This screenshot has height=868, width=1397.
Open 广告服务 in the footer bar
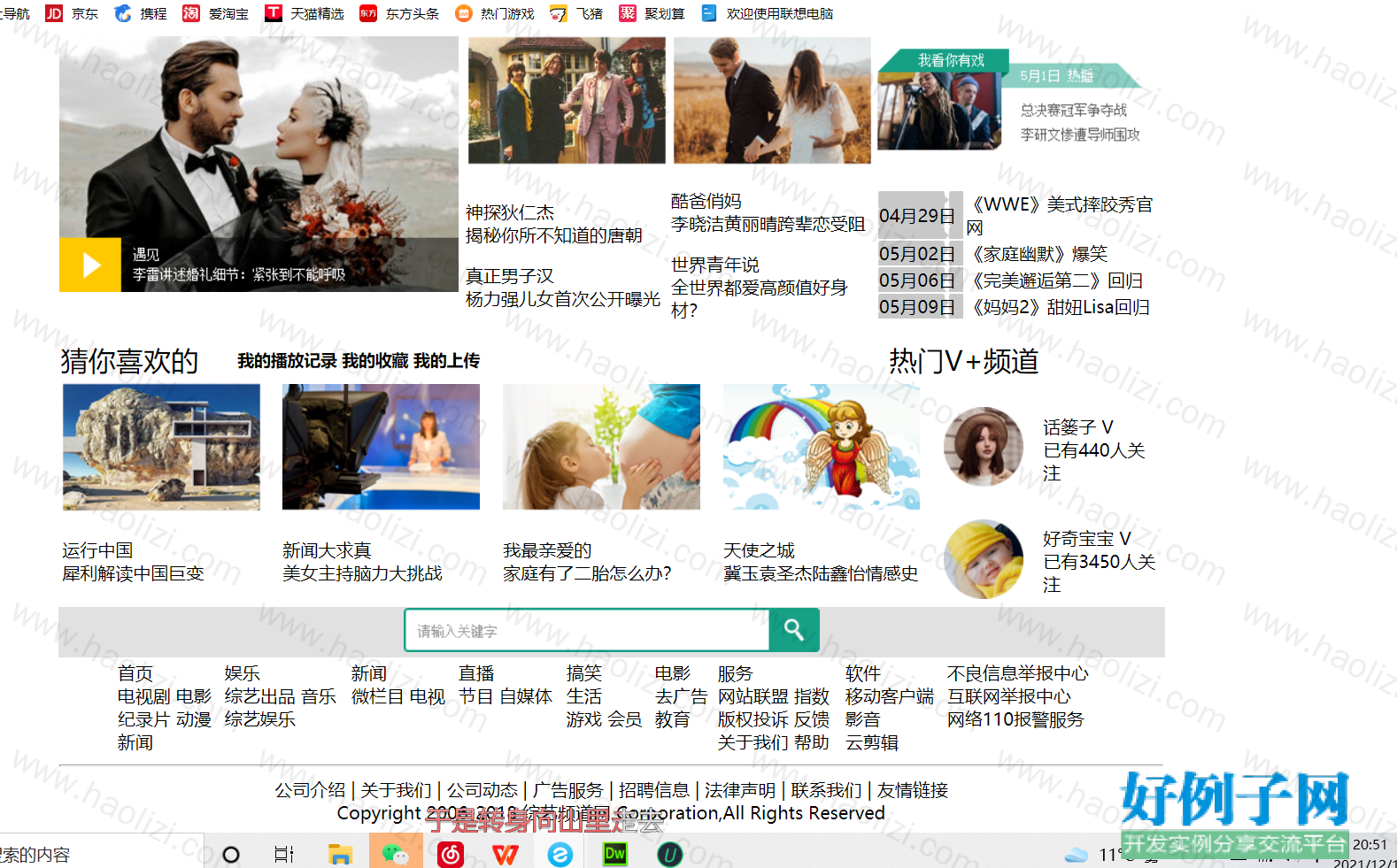(x=568, y=790)
